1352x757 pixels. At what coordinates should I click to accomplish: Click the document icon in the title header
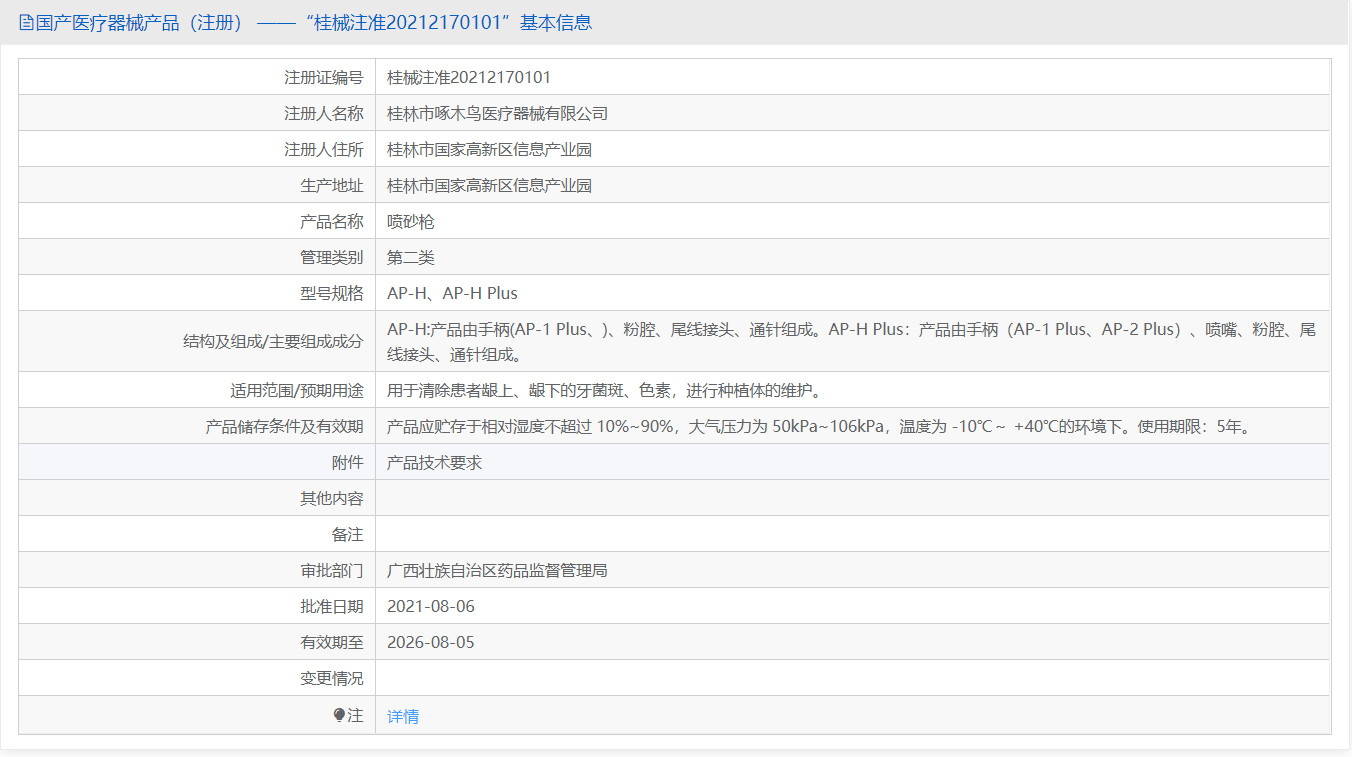coord(26,22)
